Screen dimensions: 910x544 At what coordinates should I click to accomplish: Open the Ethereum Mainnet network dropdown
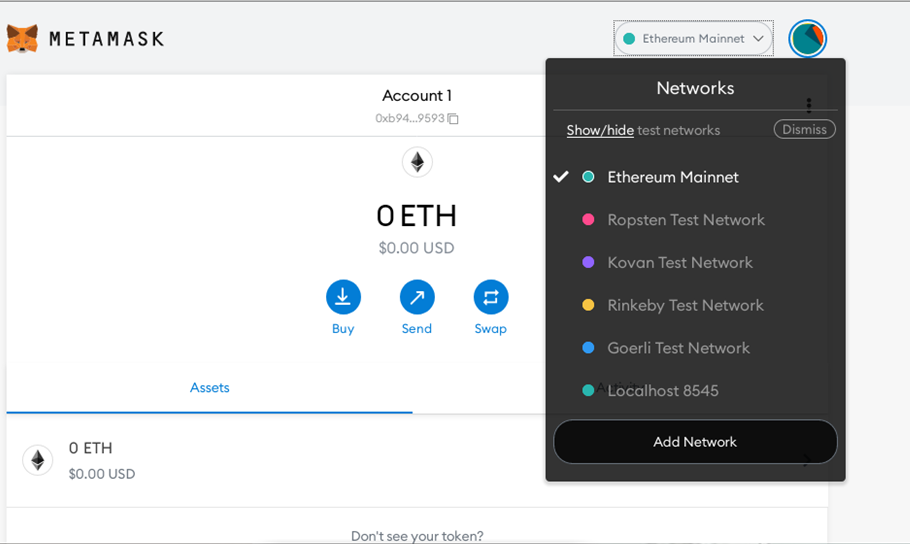click(694, 38)
